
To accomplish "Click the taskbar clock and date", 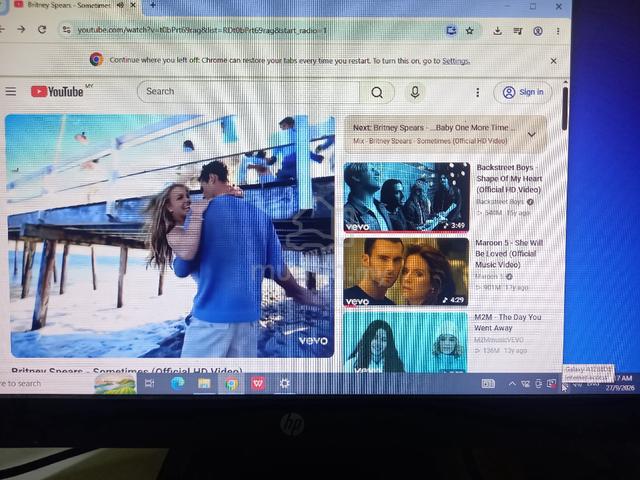I will coord(620,383).
